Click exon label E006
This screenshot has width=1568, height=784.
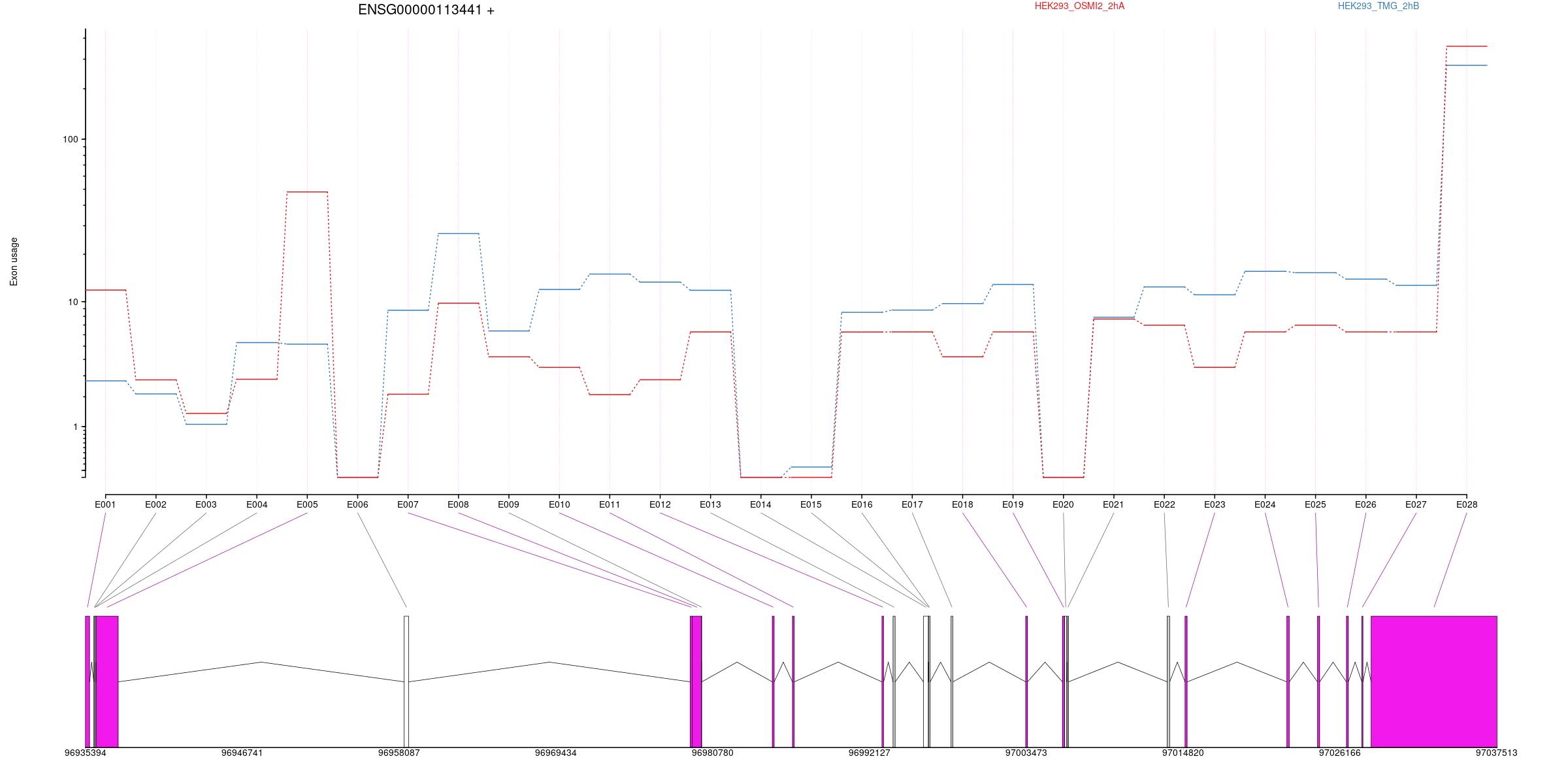click(x=357, y=504)
